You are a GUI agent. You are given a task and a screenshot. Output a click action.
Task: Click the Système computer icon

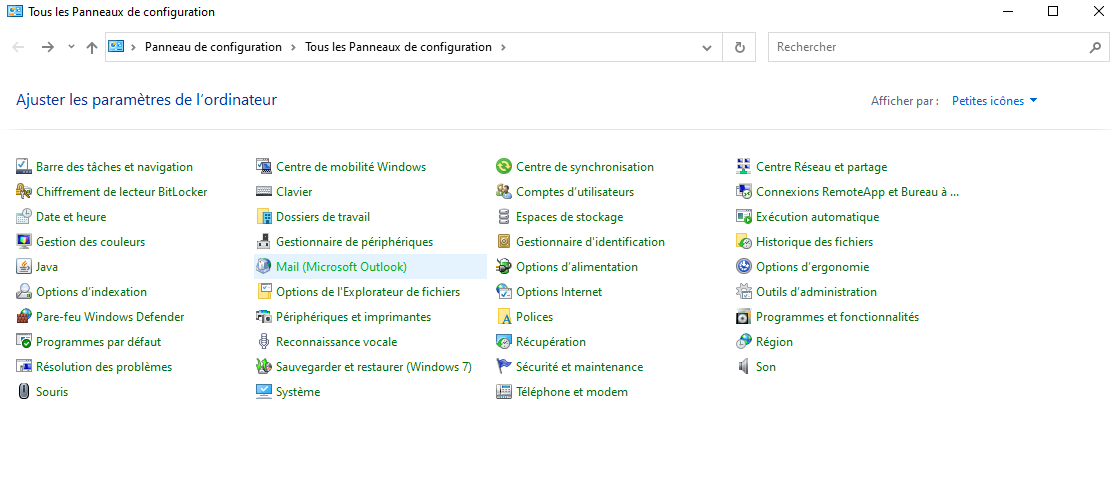264,392
